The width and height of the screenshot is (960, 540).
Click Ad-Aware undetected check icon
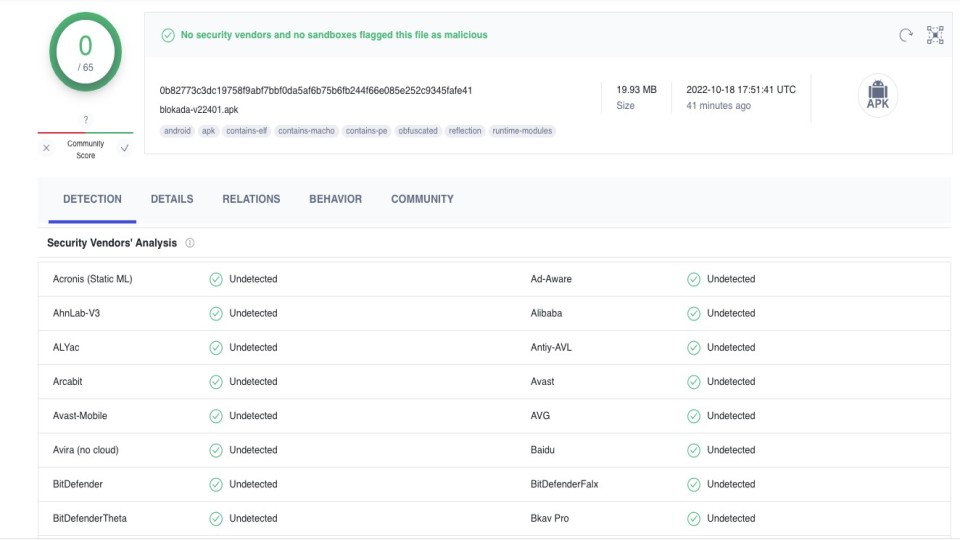click(x=693, y=280)
